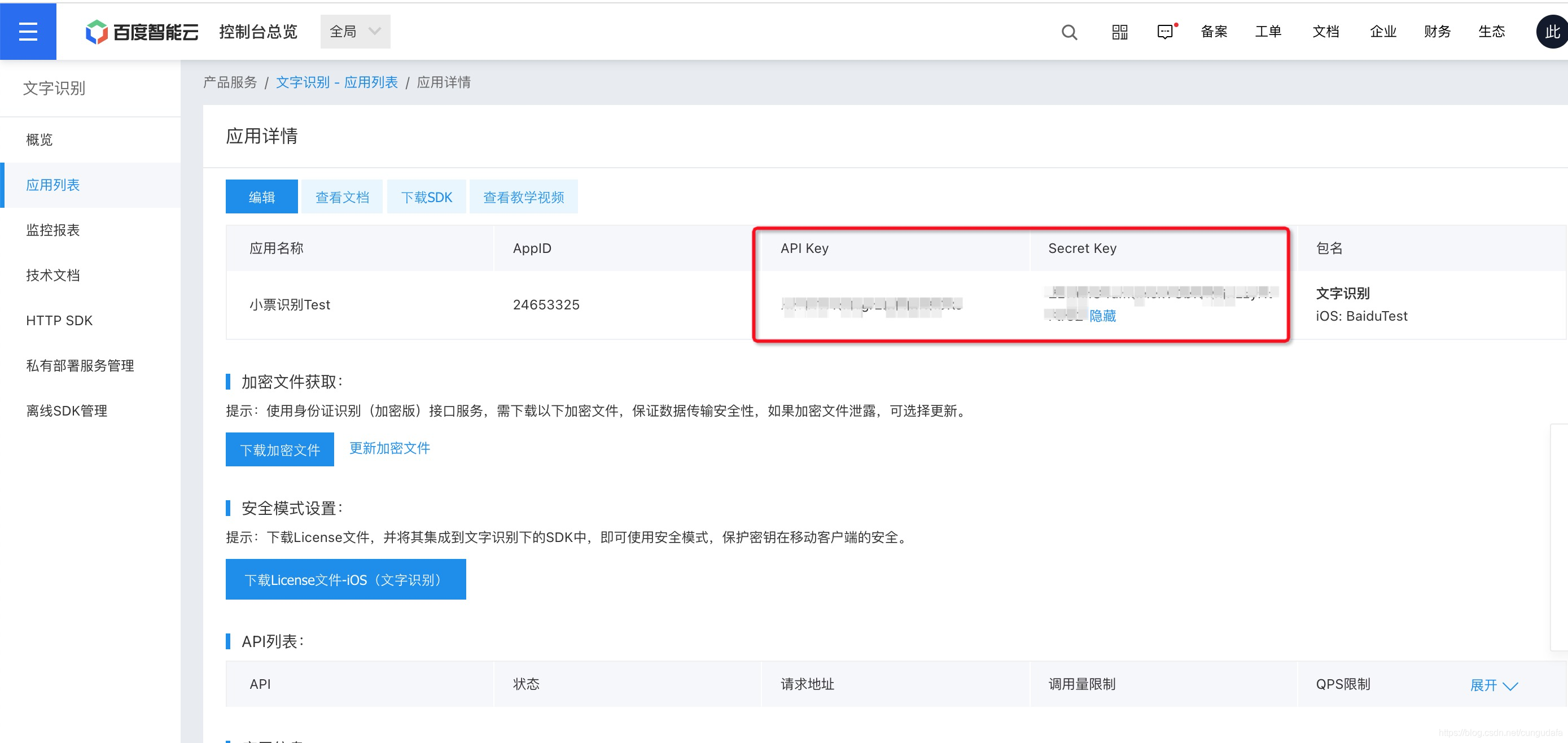Open the hamburger menu in the top-left
The image size is (1568, 743).
[28, 31]
